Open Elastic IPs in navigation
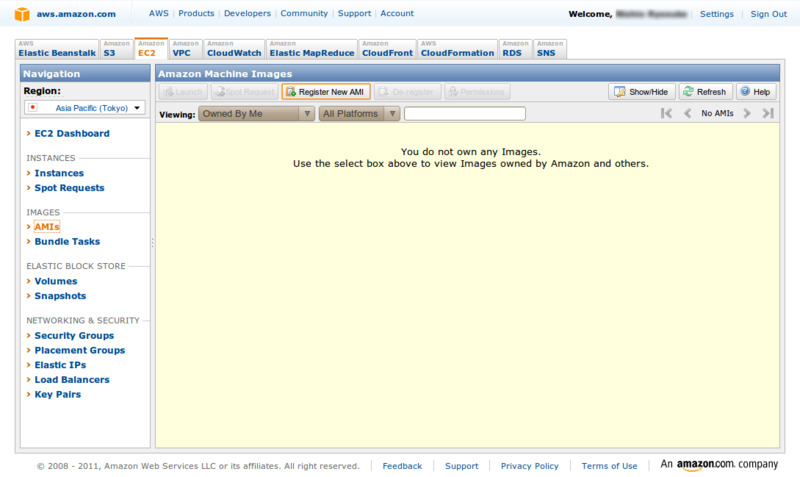This screenshot has width=800, height=477. 60,365
